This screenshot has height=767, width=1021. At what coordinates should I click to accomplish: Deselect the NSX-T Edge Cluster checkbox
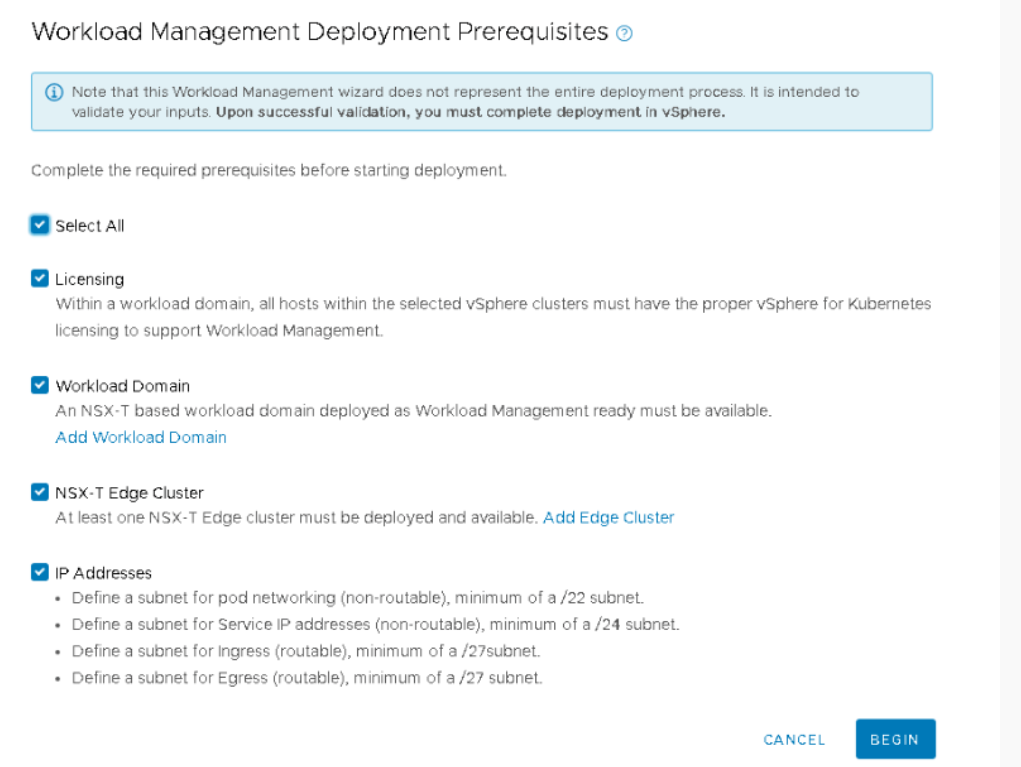point(40,492)
